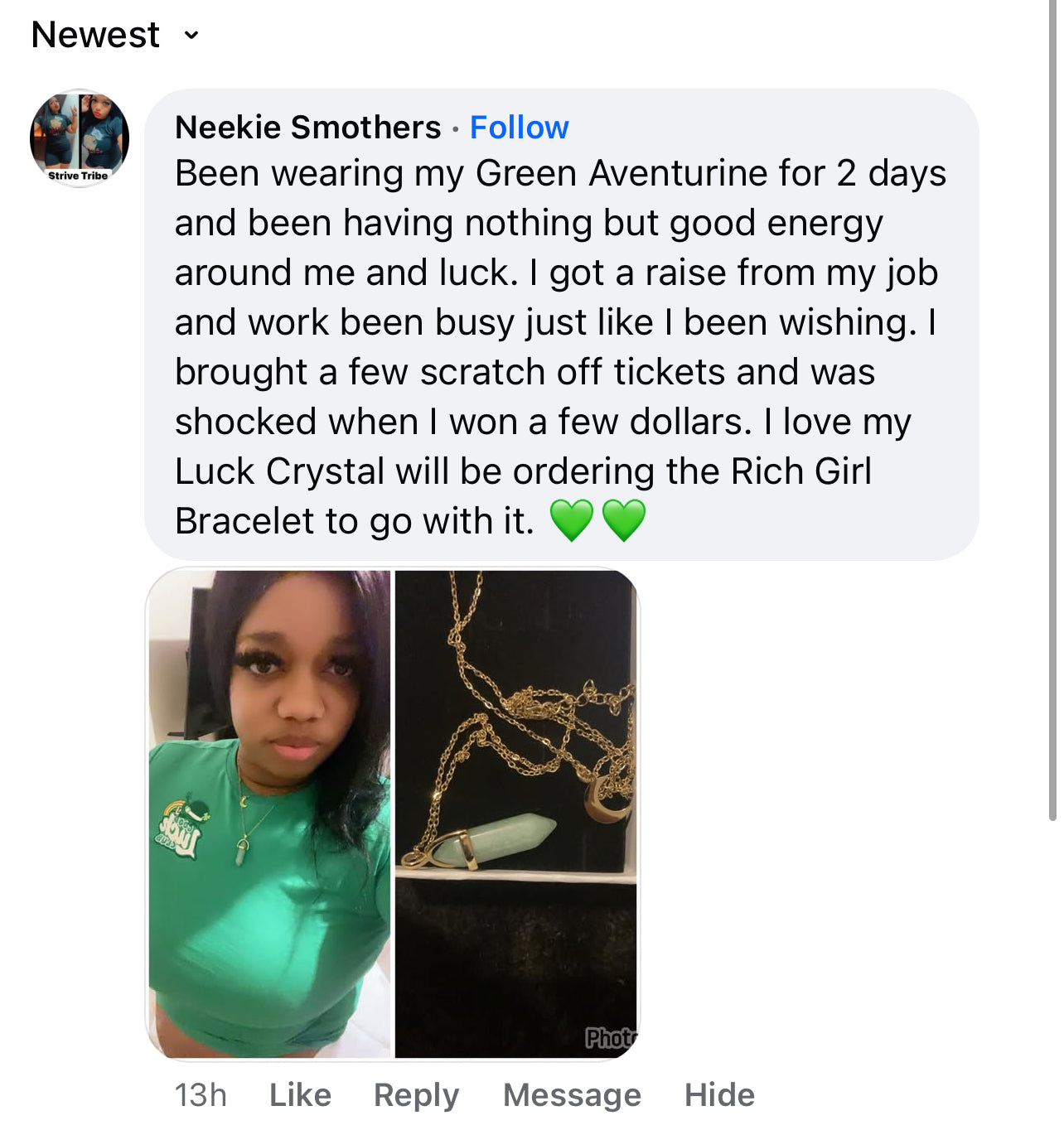Like the Green Aventurine comment

pyautogui.click(x=300, y=1095)
